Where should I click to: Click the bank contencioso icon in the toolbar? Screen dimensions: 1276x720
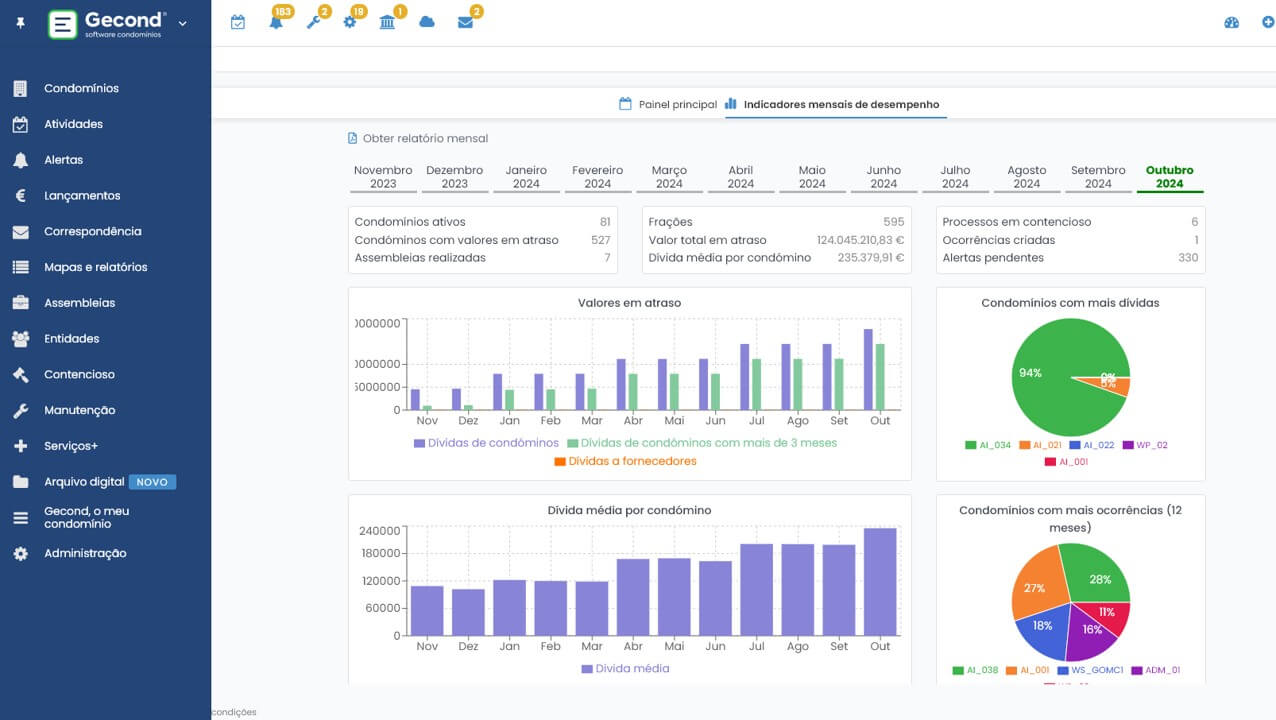(x=387, y=21)
